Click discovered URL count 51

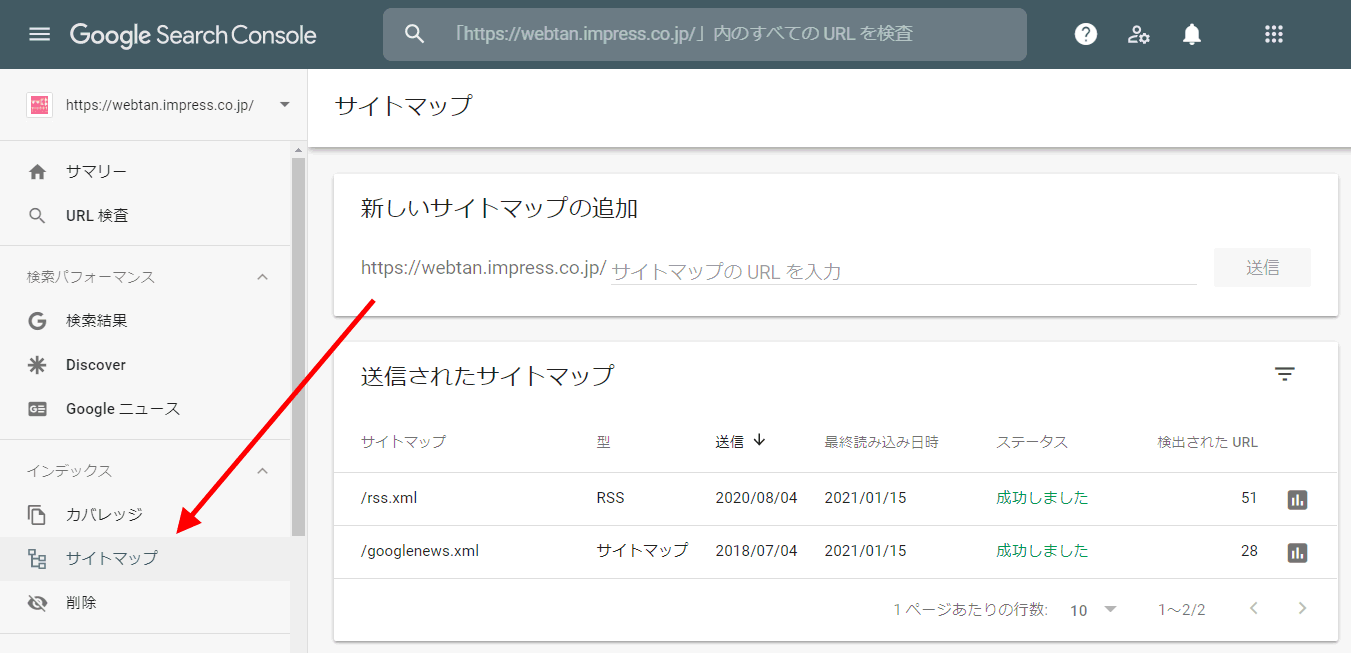point(1248,498)
